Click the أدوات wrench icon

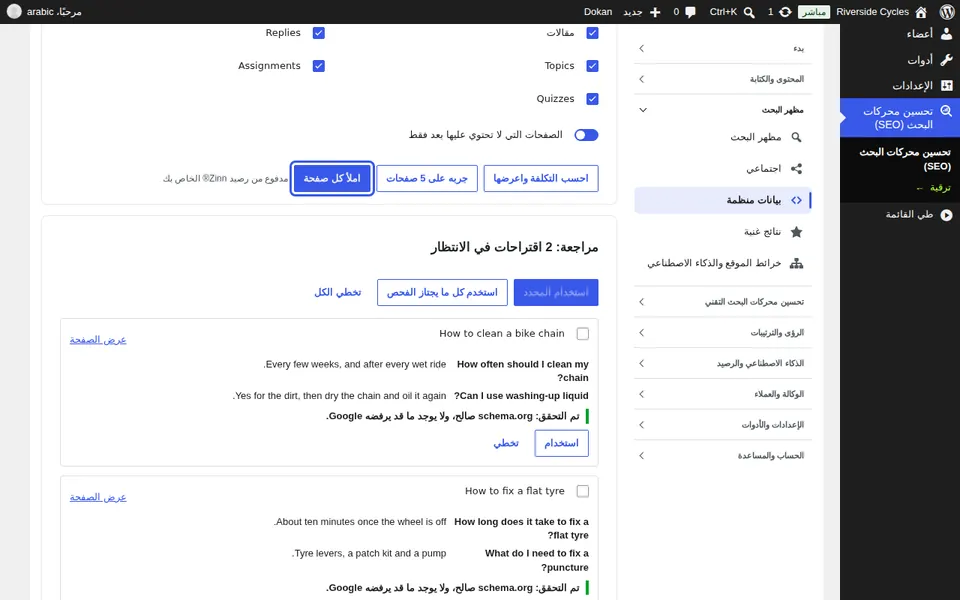pos(947,59)
